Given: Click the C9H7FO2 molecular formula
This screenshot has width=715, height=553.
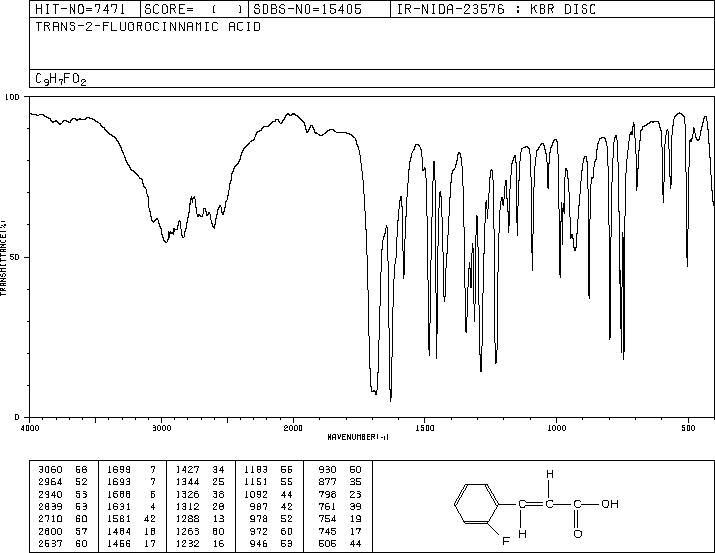Looking at the screenshot, I should tap(61, 79).
